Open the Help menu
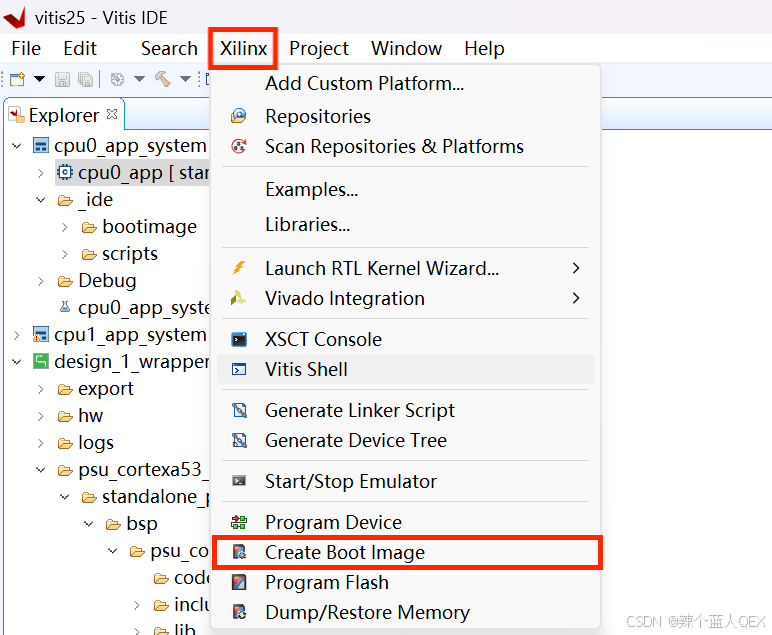772x635 pixels. [x=484, y=48]
